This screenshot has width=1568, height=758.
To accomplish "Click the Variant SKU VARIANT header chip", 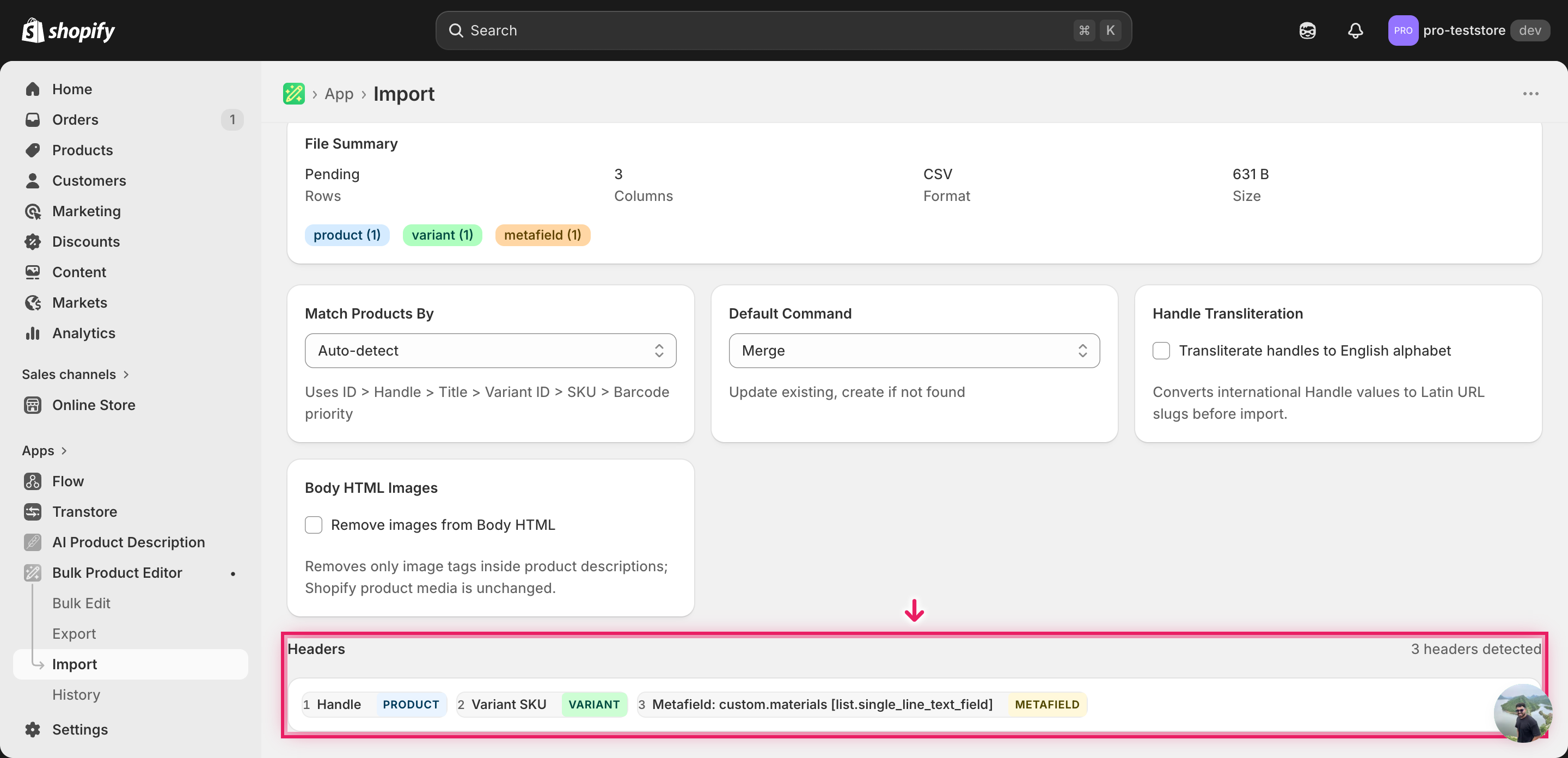I will pos(542,705).
